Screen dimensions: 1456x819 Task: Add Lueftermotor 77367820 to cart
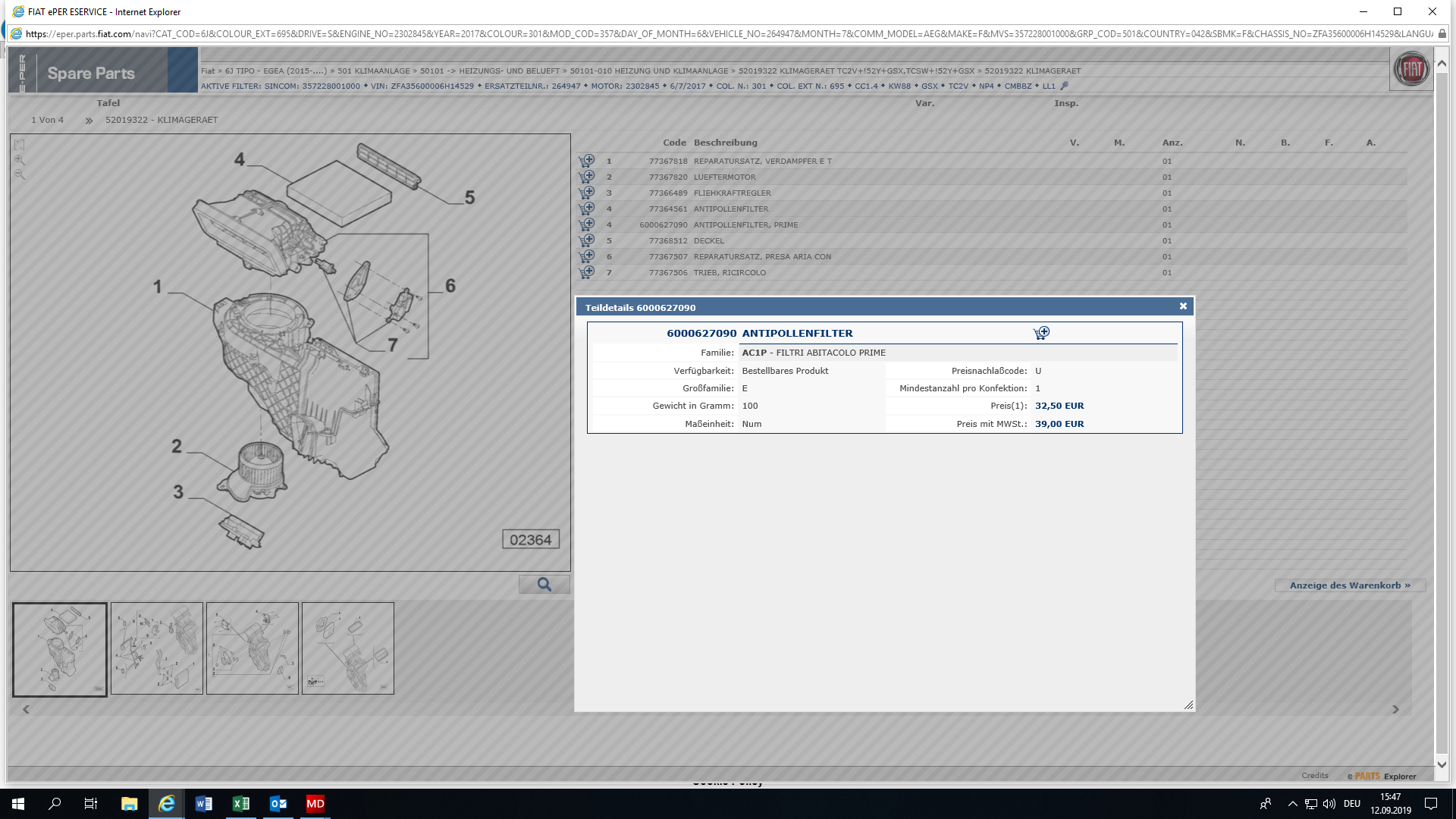pyautogui.click(x=586, y=177)
